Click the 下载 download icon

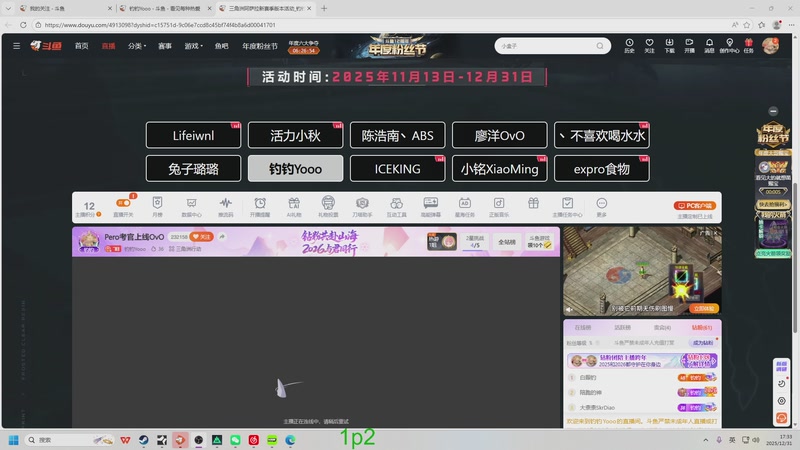669,45
